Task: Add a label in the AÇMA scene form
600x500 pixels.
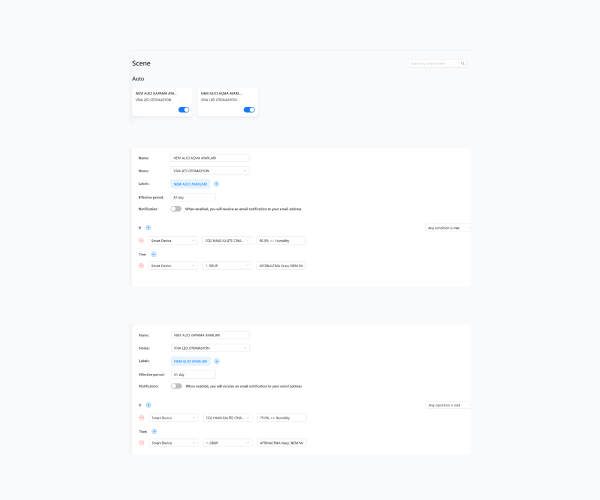Action: (216, 184)
